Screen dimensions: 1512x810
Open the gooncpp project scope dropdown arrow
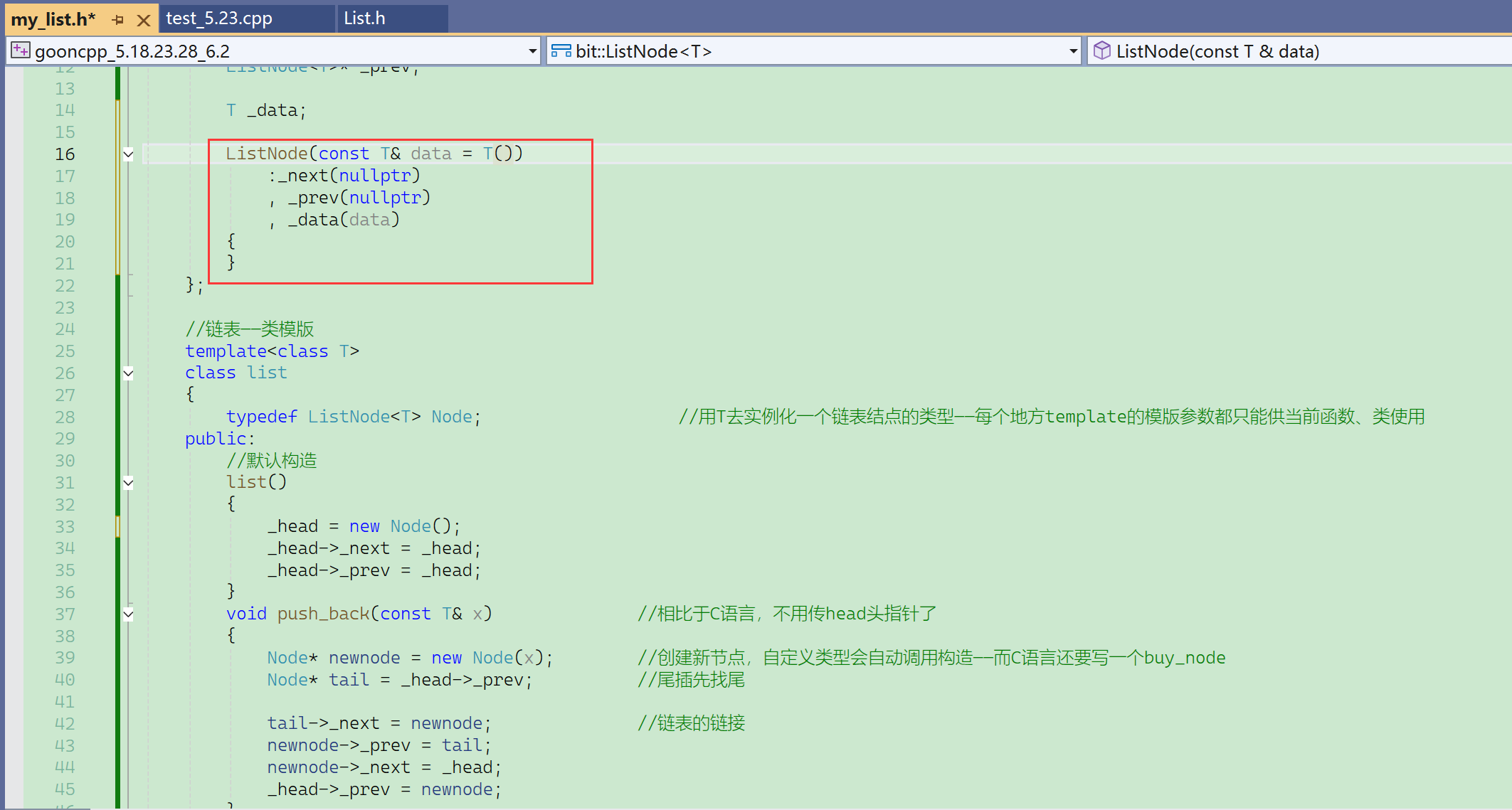coord(532,51)
